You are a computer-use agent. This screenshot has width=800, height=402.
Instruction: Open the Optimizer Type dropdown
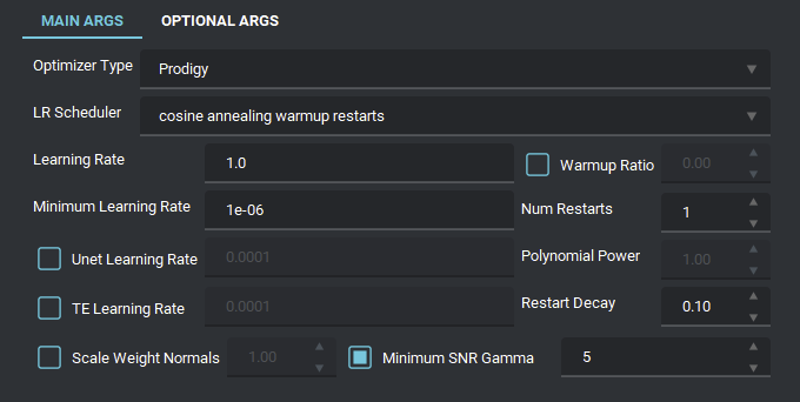pyautogui.click(x=455, y=69)
